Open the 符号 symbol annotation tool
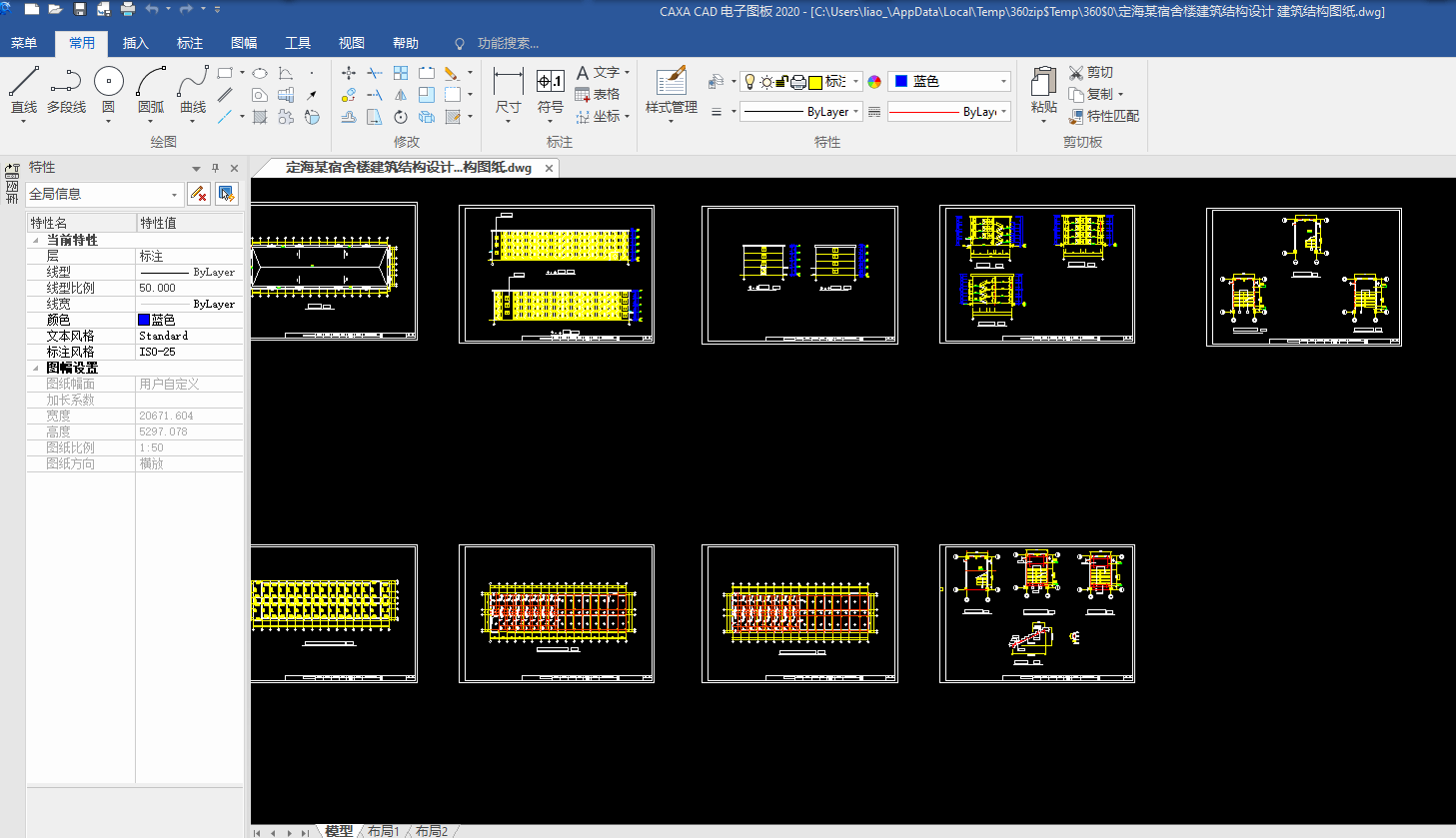 tap(551, 93)
